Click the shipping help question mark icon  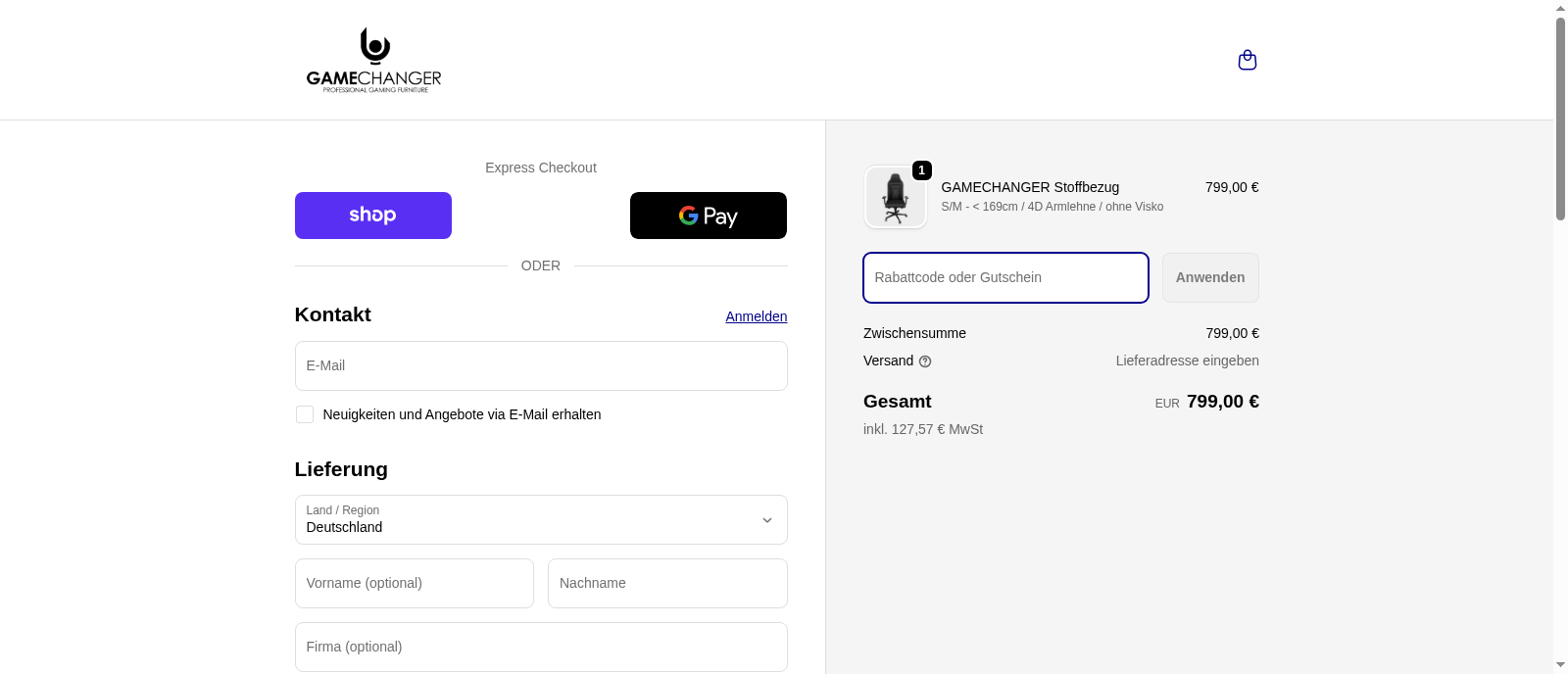pos(925,361)
